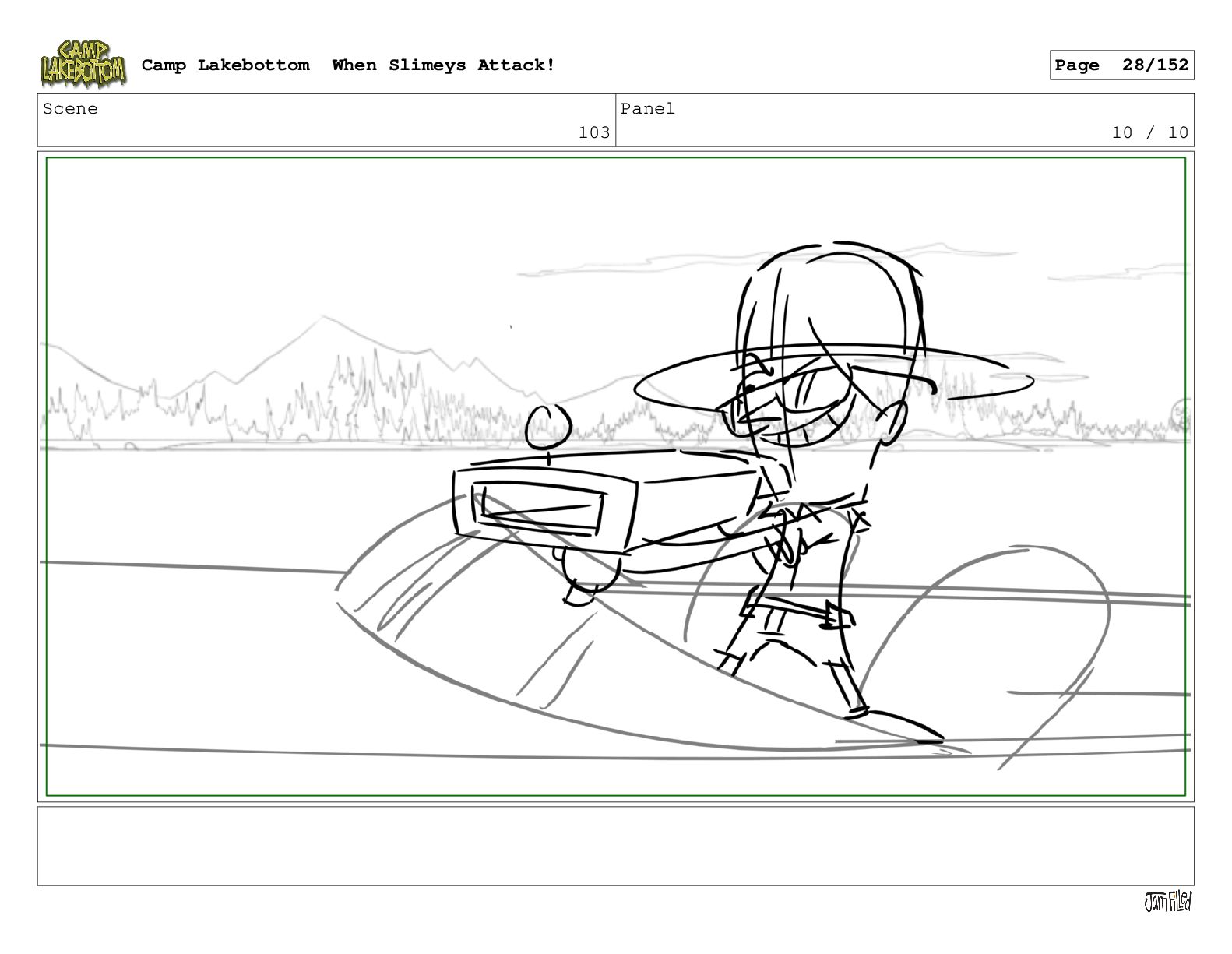Image resolution: width=1232 pixels, height=954 pixels.
Task: Click the 'Page 28/152' box
Action: 1121,65
